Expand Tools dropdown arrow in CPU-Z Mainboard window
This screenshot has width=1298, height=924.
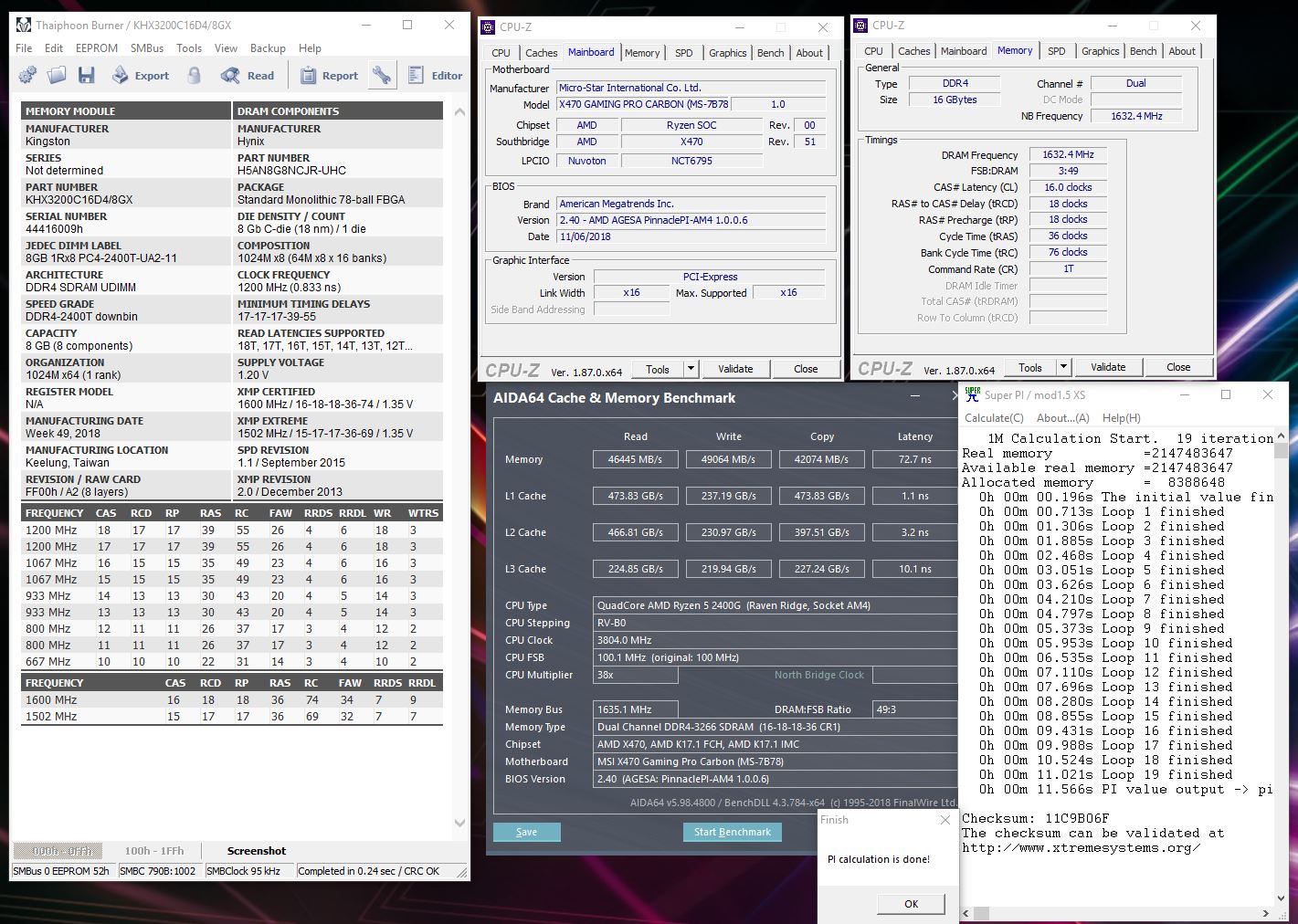click(x=691, y=369)
